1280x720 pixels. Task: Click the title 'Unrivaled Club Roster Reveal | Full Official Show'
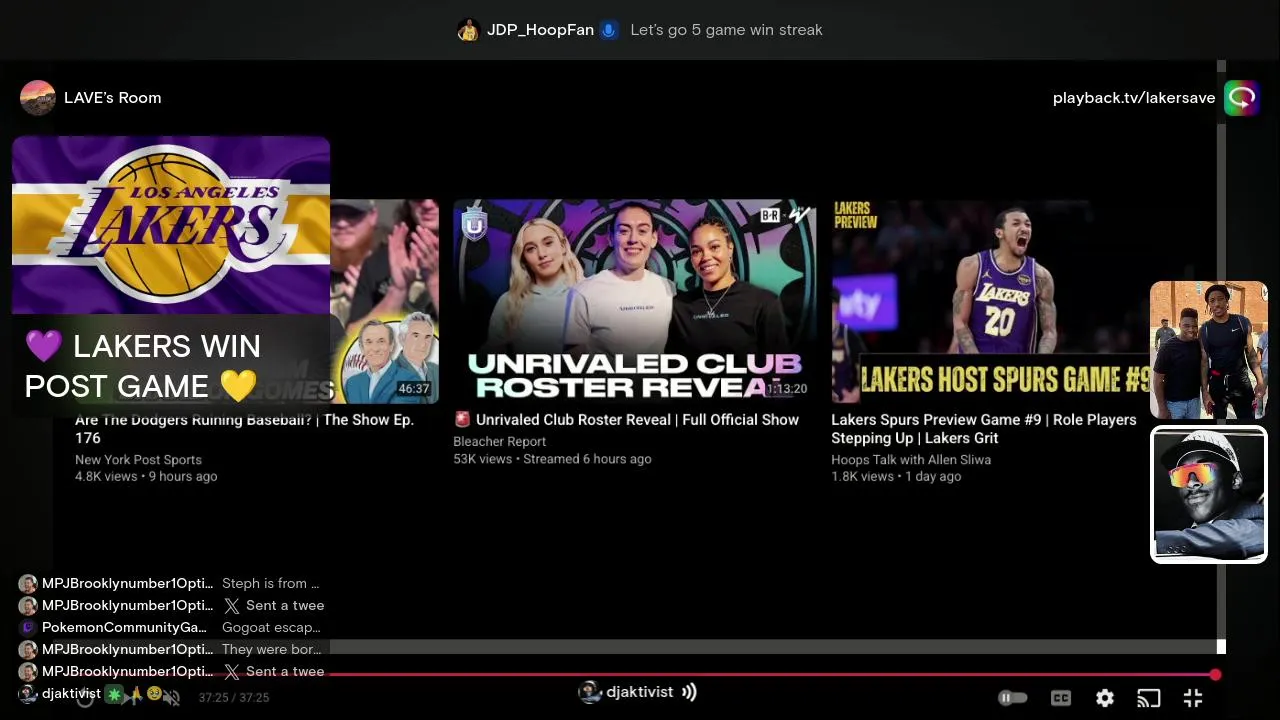point(637,420)
